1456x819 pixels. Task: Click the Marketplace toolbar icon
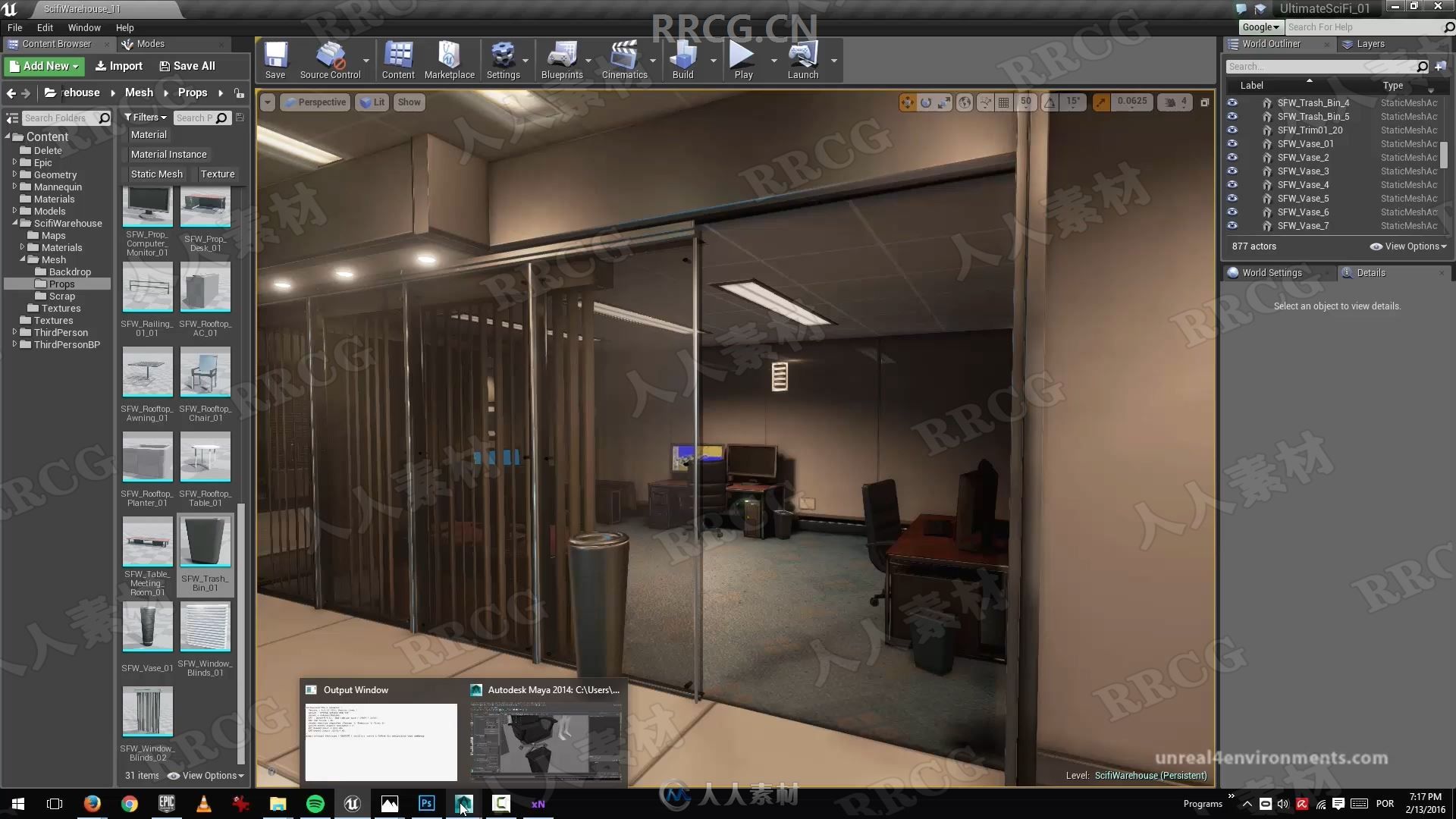449,61
